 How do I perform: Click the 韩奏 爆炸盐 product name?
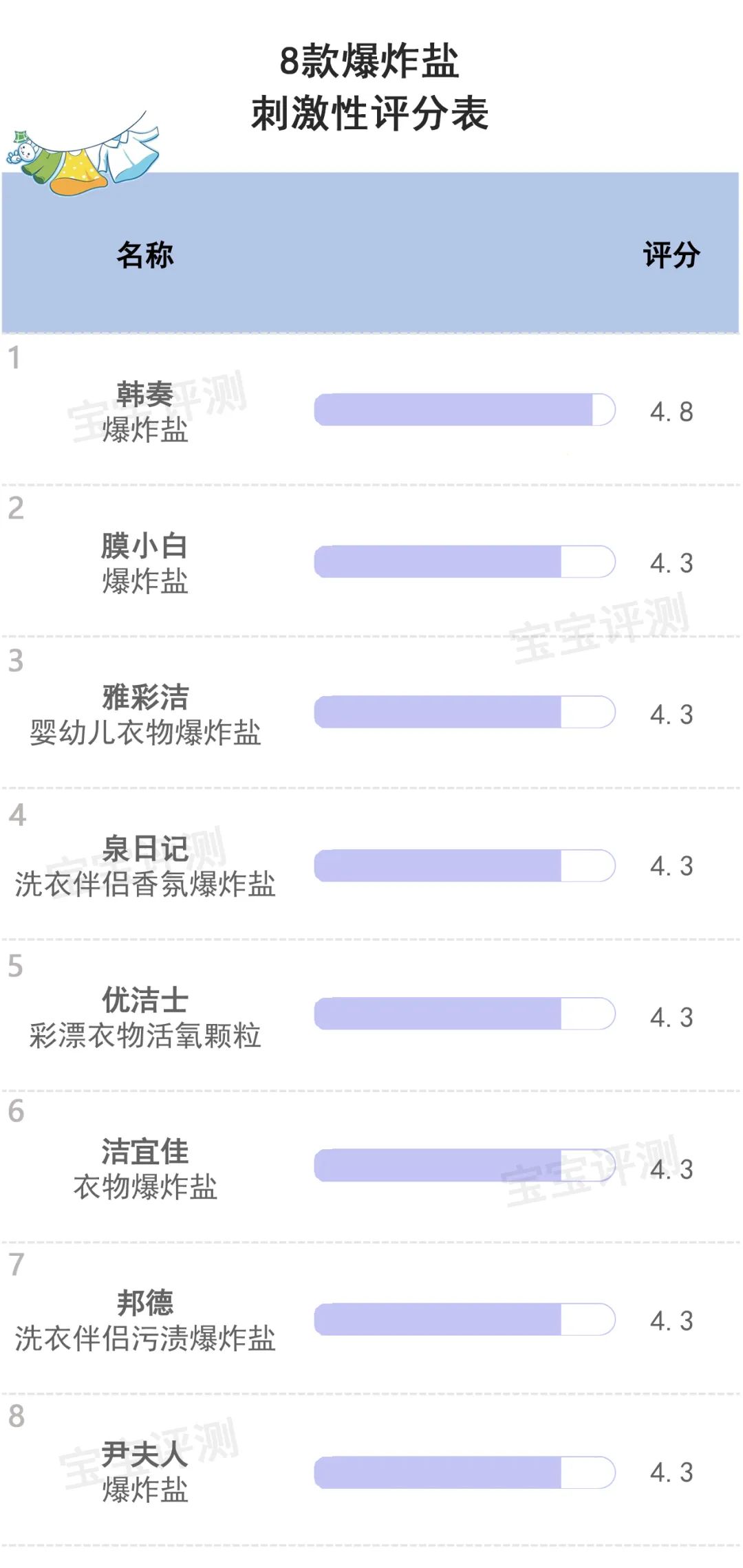click(145, 412)
